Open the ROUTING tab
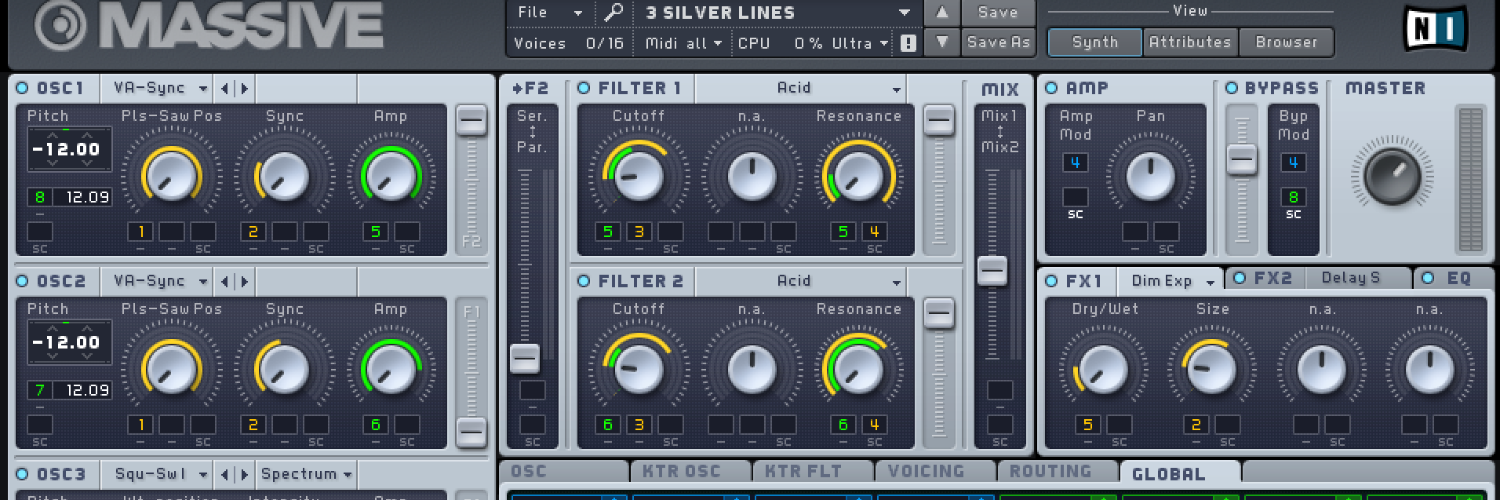 coord(1056,472)
